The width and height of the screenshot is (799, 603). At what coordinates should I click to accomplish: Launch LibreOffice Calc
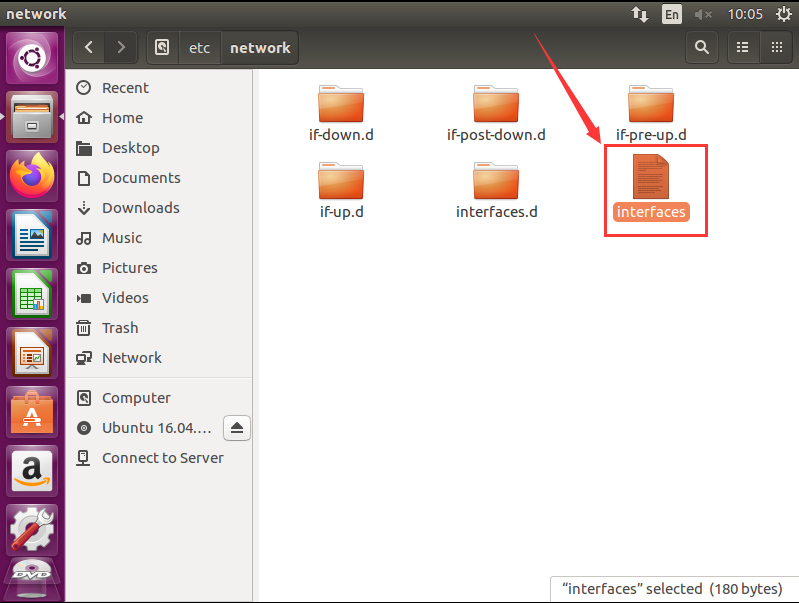(32, 294)
